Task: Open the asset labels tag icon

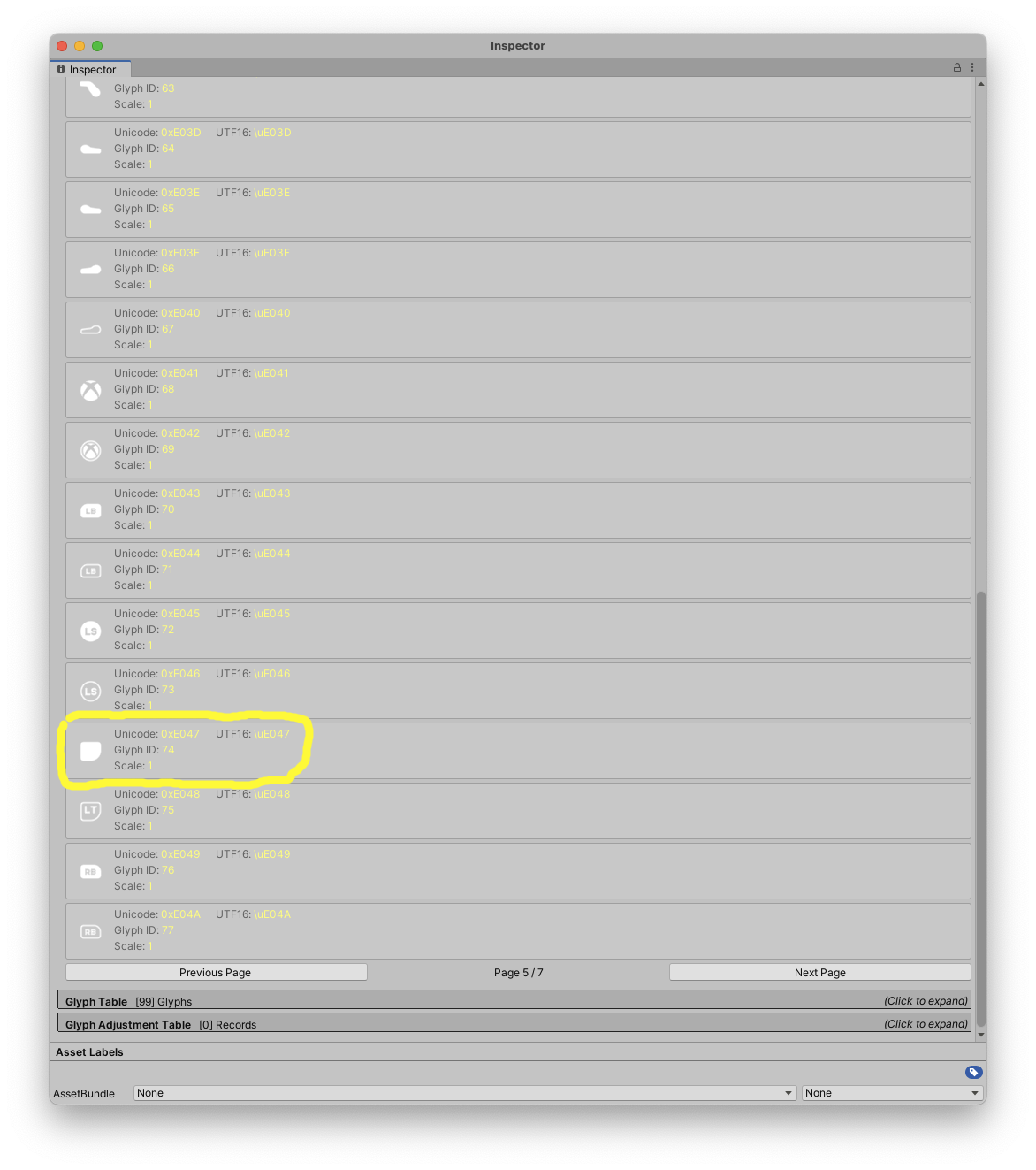Action: pos(973,1072)
